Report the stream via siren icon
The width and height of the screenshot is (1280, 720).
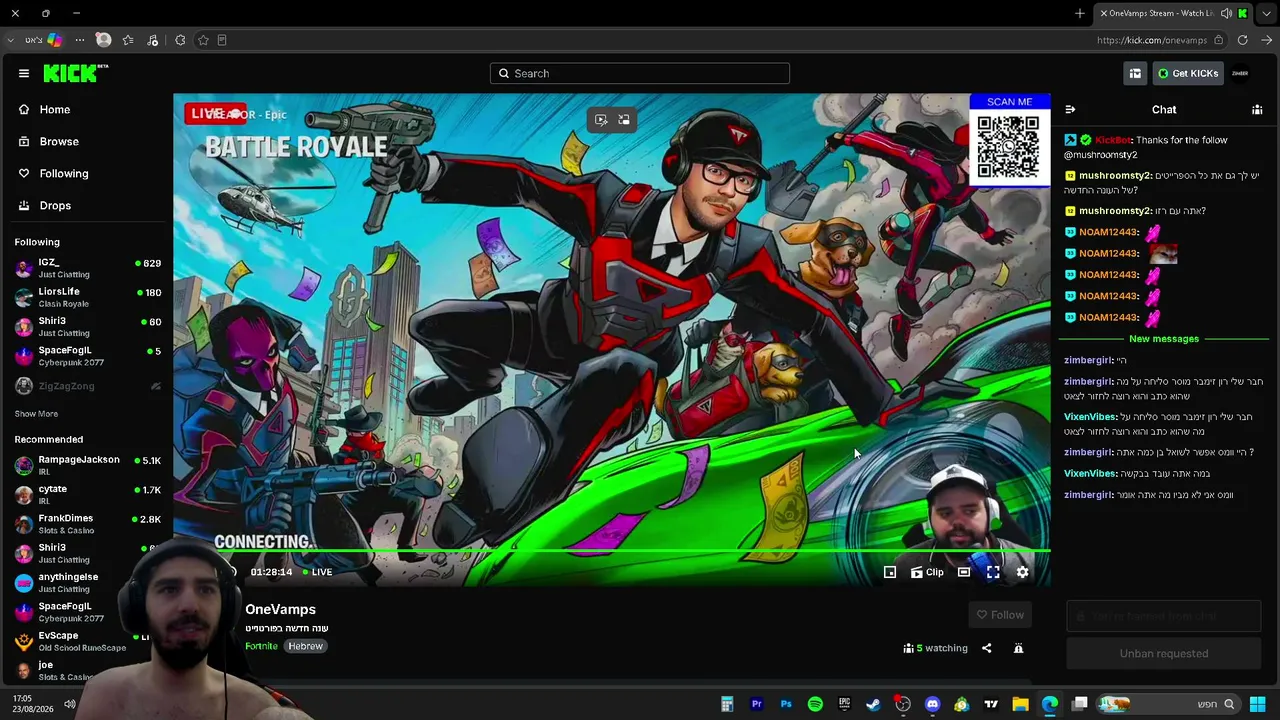point(1018,648)
